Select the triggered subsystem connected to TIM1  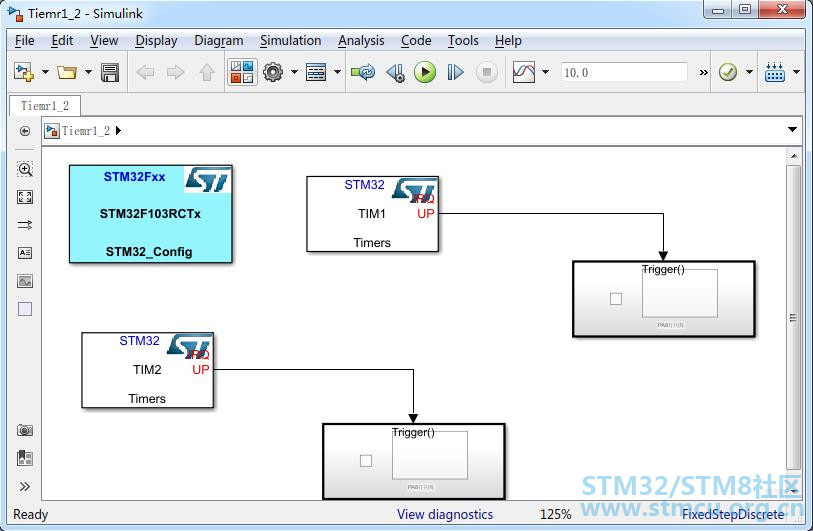pyautogui.click(x=664, y=299)
